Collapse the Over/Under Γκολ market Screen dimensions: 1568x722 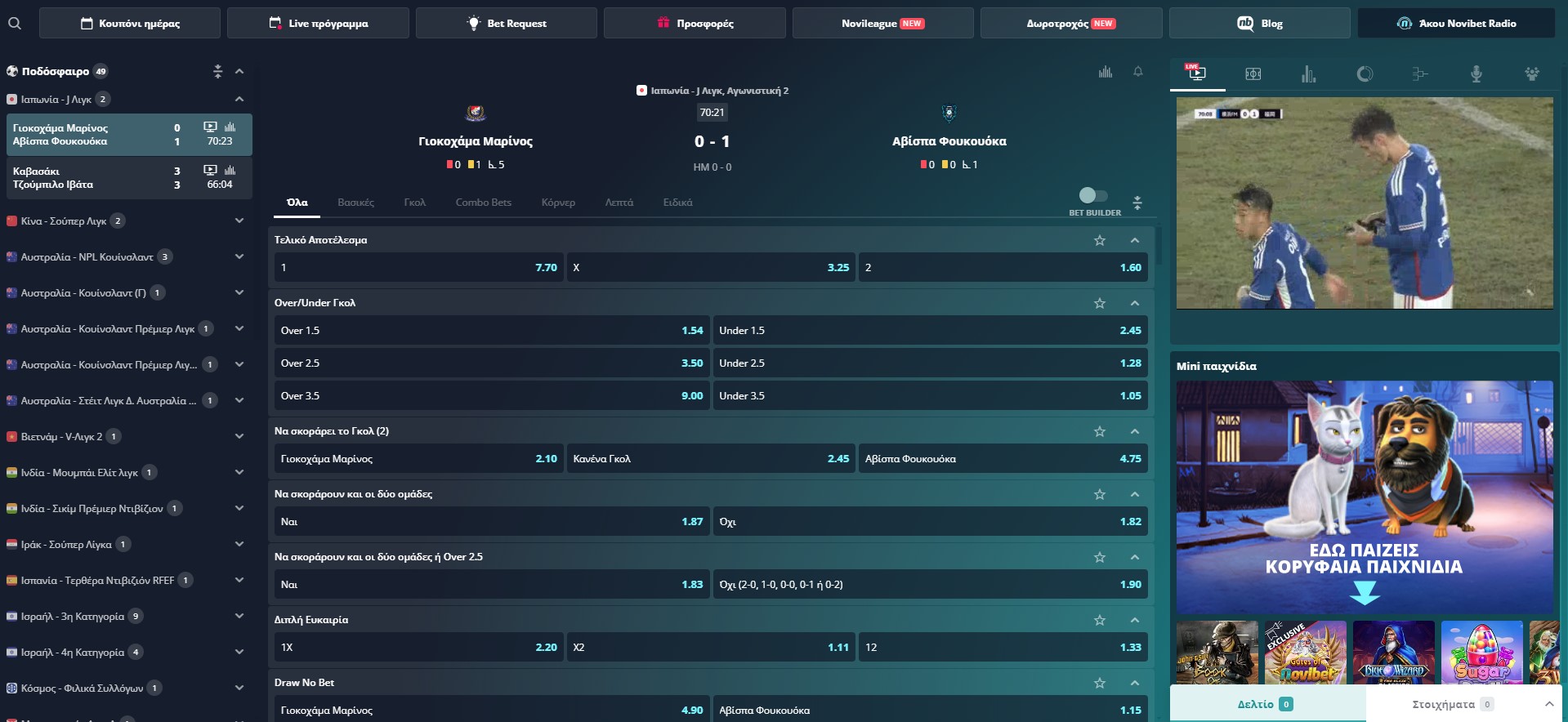coord(1135,303)
